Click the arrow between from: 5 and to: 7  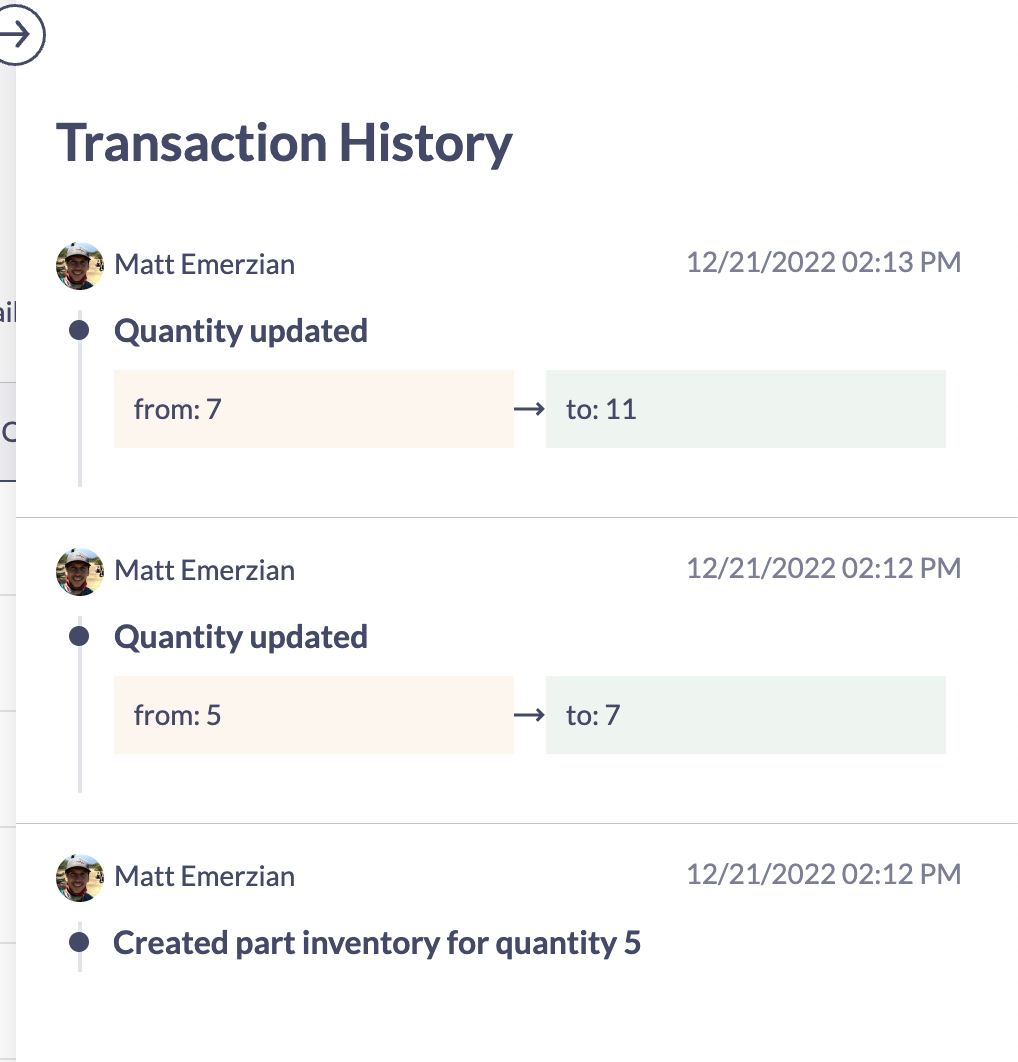click(529, 715)
